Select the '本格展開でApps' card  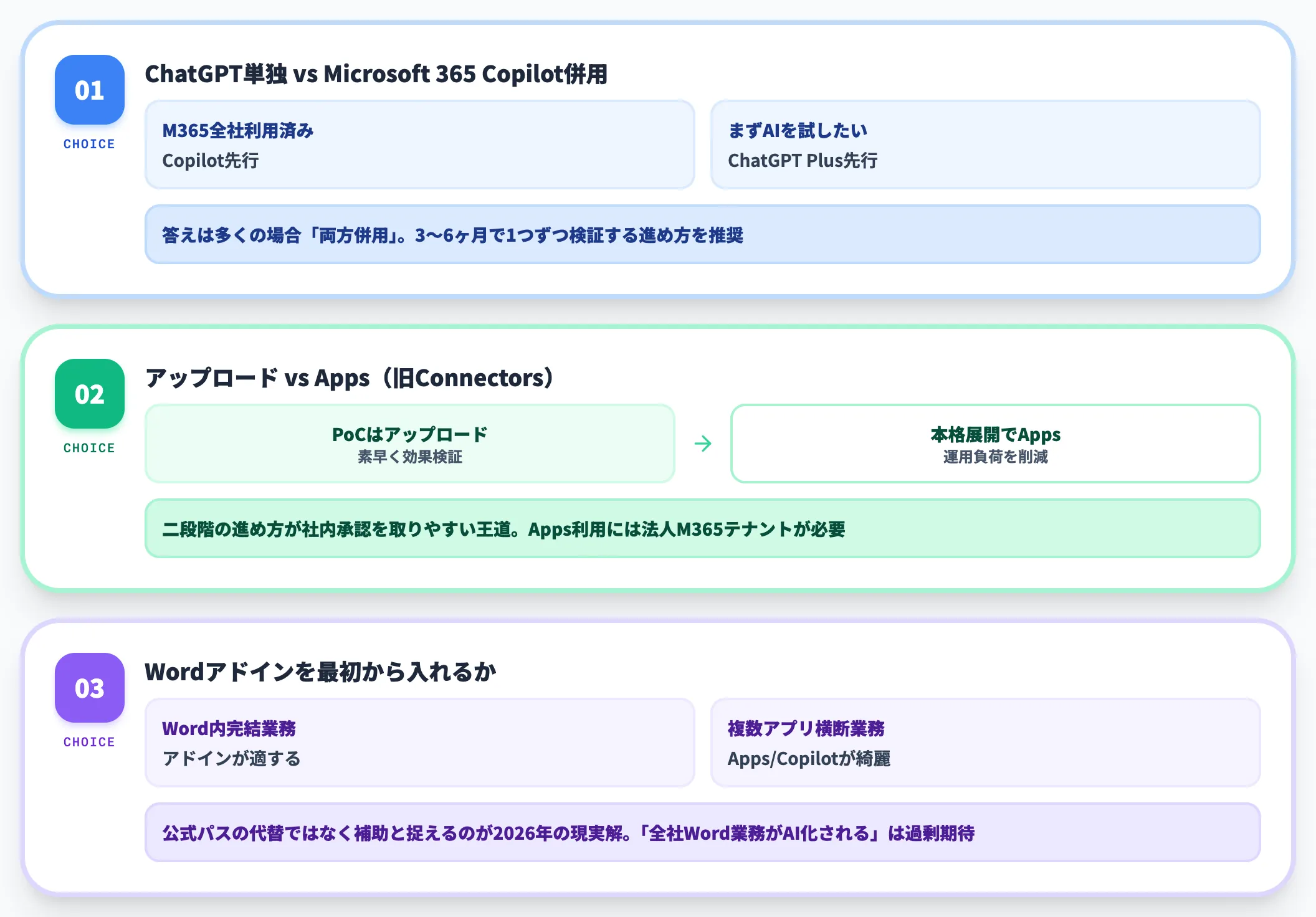click(996, 444)
